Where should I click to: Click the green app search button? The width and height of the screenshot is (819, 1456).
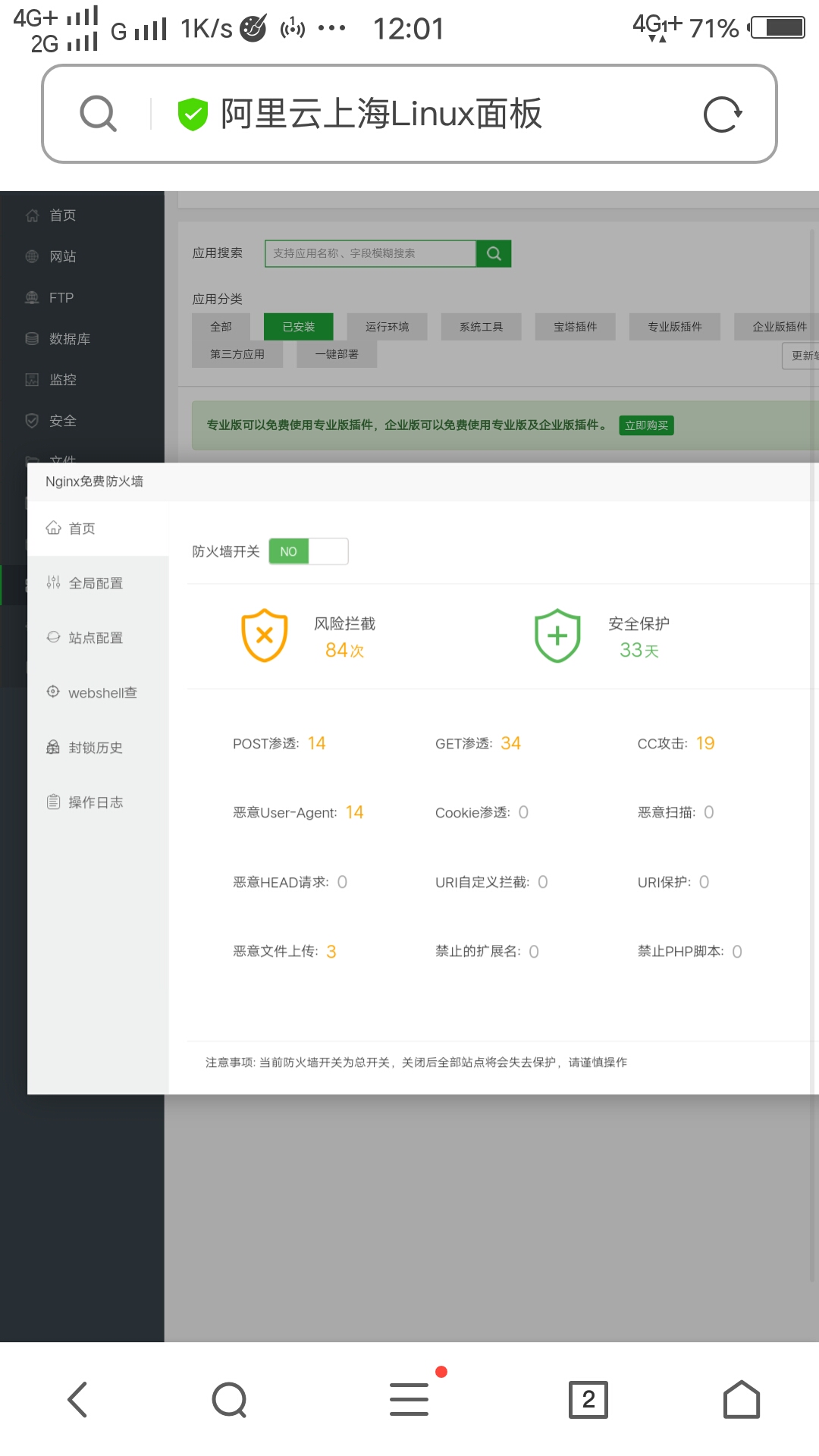click(494, 253)
